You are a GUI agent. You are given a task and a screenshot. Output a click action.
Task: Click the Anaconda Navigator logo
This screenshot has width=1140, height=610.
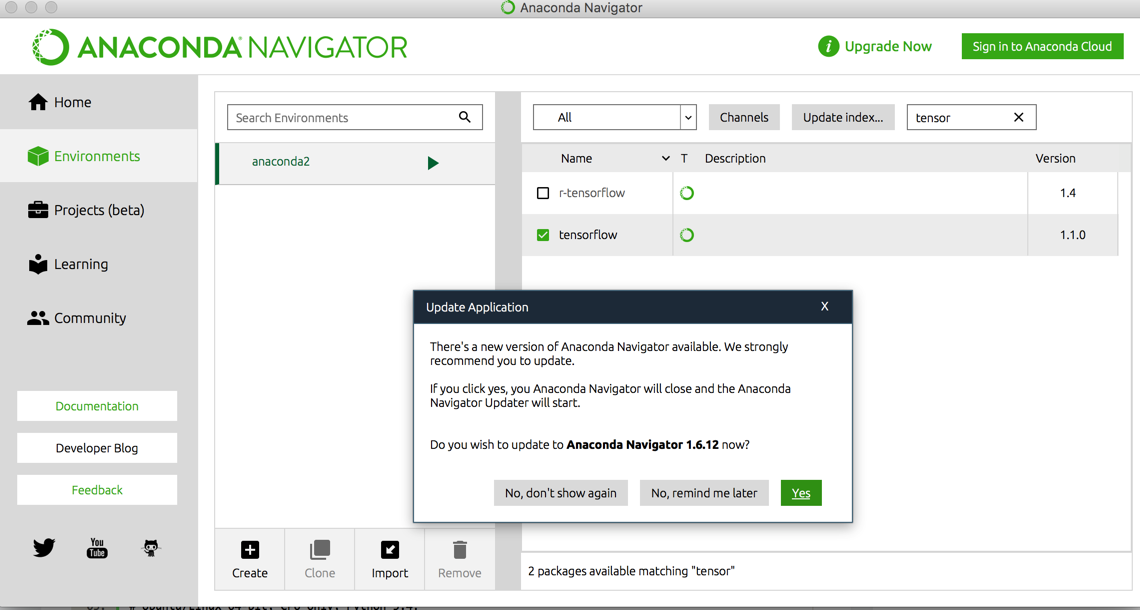tap(220, 47)
